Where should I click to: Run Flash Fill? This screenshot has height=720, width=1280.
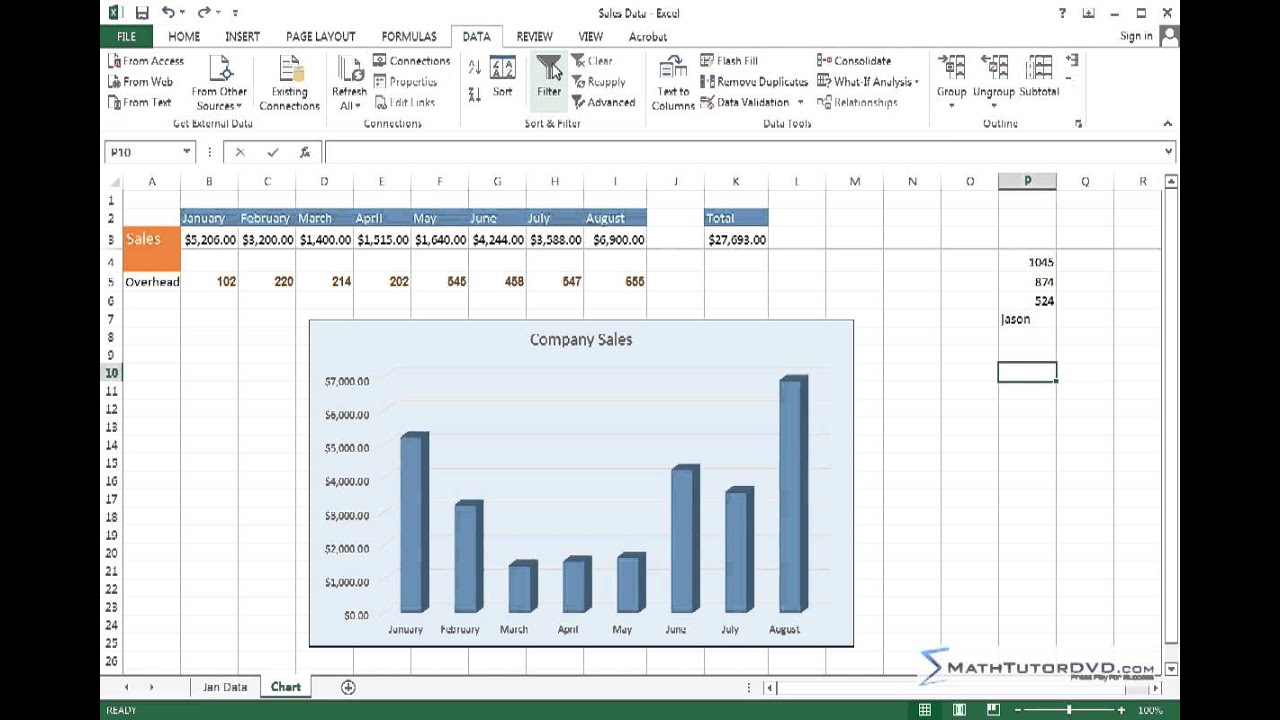pyautogui.click(x=729, y=61)
